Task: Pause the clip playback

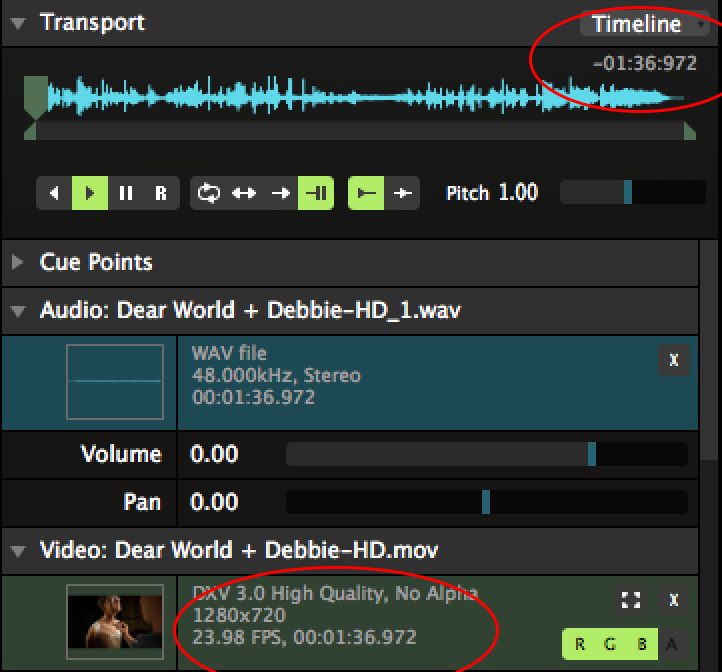Action: pos(125,193)
